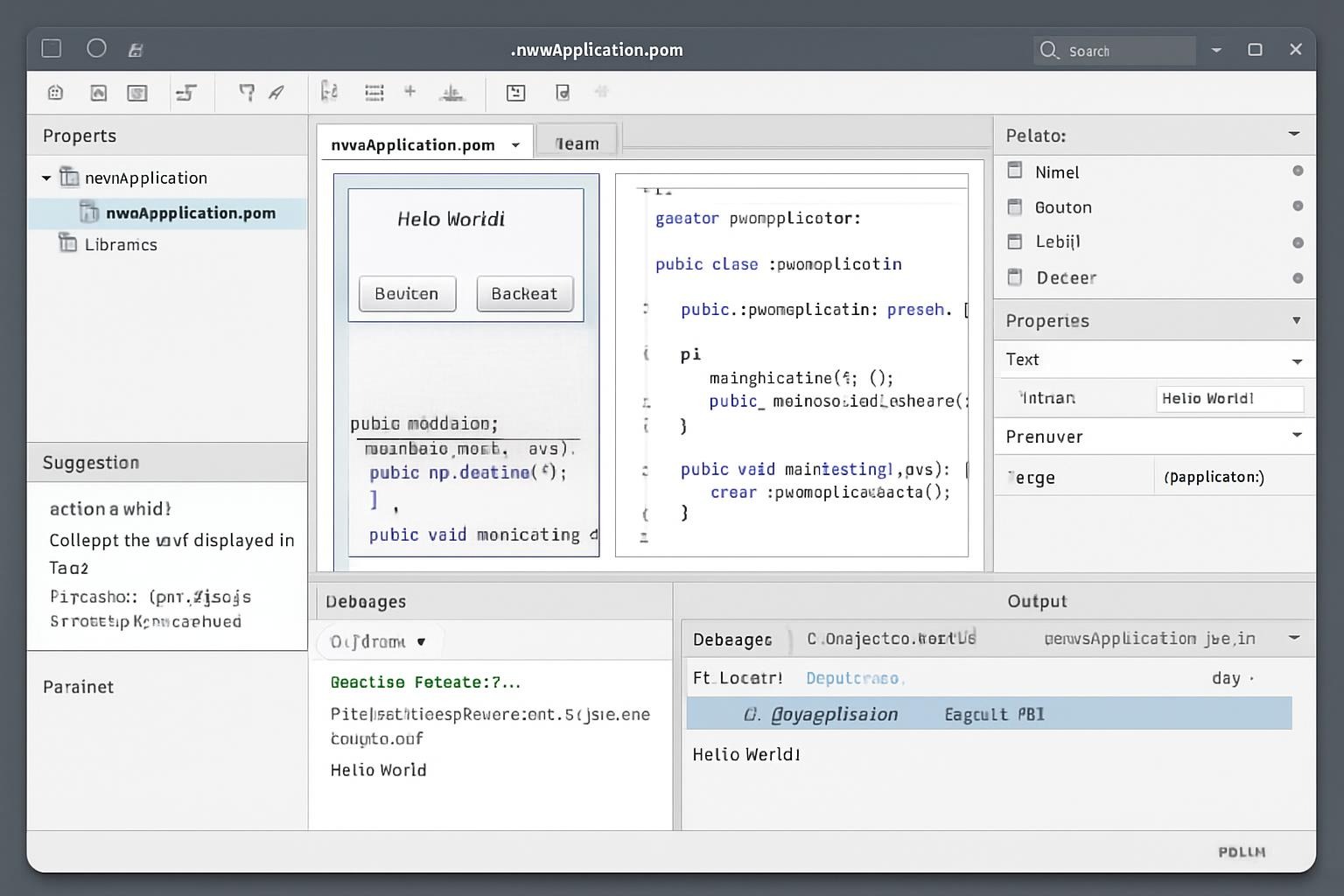Select the Debeages tab in Output panel

(732, 640)
